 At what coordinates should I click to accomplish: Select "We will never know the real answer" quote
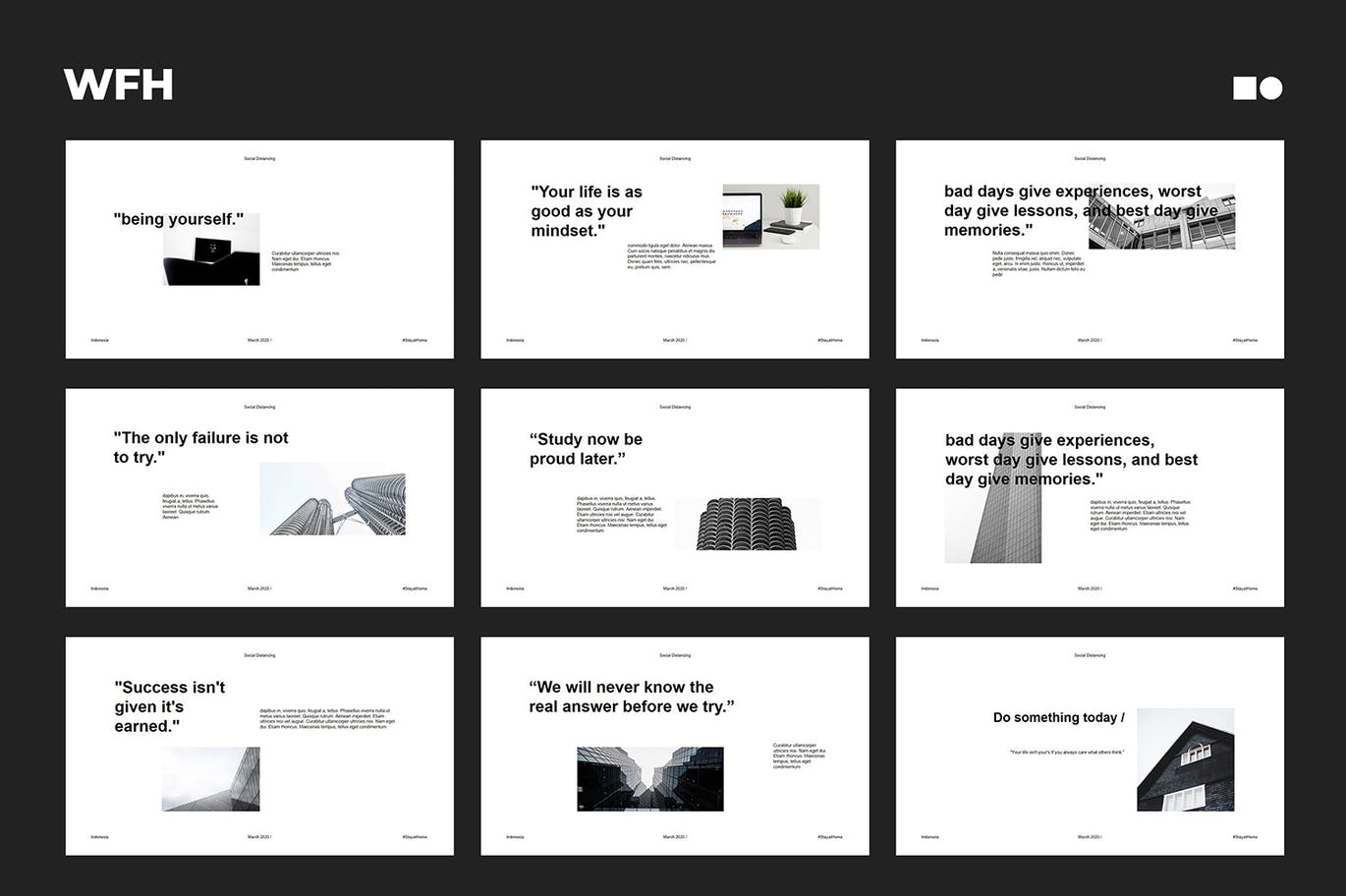tap(631, 697)
